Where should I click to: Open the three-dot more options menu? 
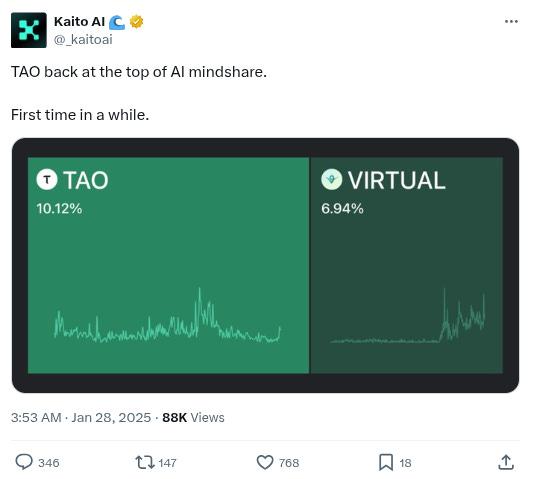[x=511, y=21]
